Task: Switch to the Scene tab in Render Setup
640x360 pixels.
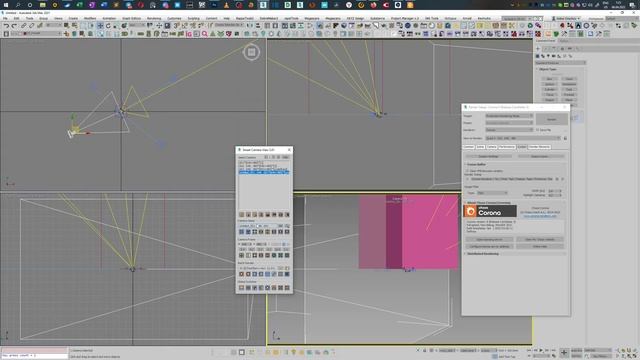Action: pos(480,147)
